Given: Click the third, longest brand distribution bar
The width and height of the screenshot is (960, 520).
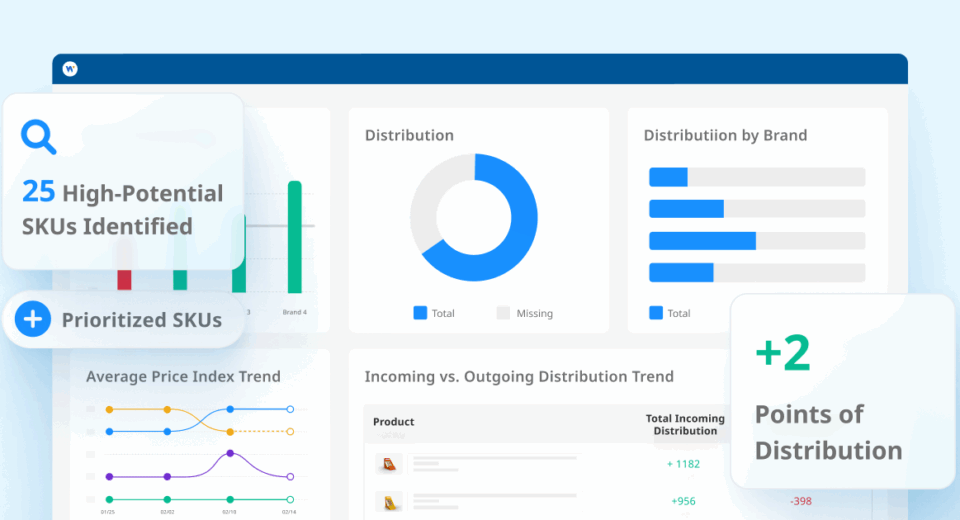Looking at the screenshot, I should (757, 241).
